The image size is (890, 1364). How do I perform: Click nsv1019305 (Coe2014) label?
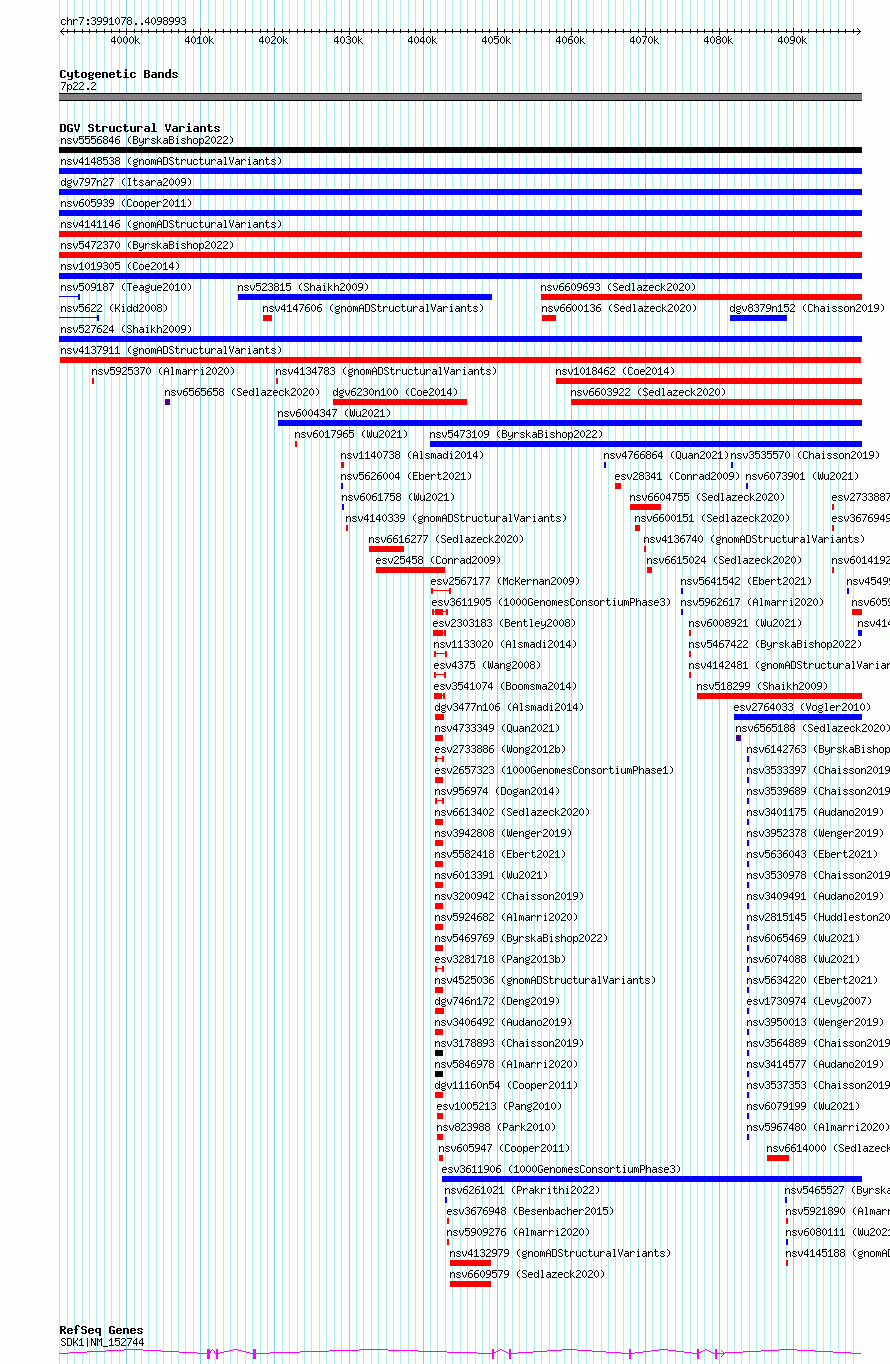pyautogui.click(x=120, y=267)
